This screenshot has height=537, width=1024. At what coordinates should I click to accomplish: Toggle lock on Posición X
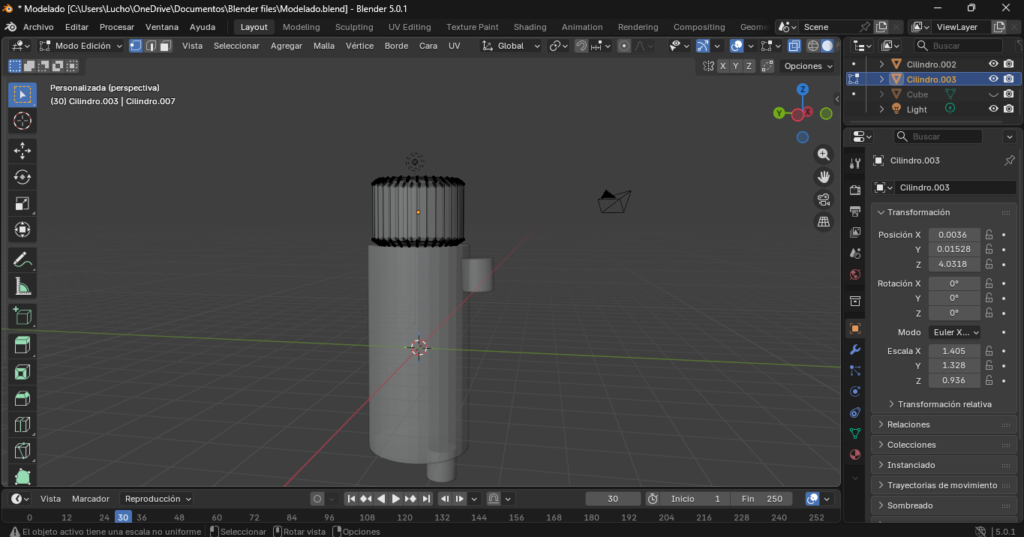tap(989, 235)
